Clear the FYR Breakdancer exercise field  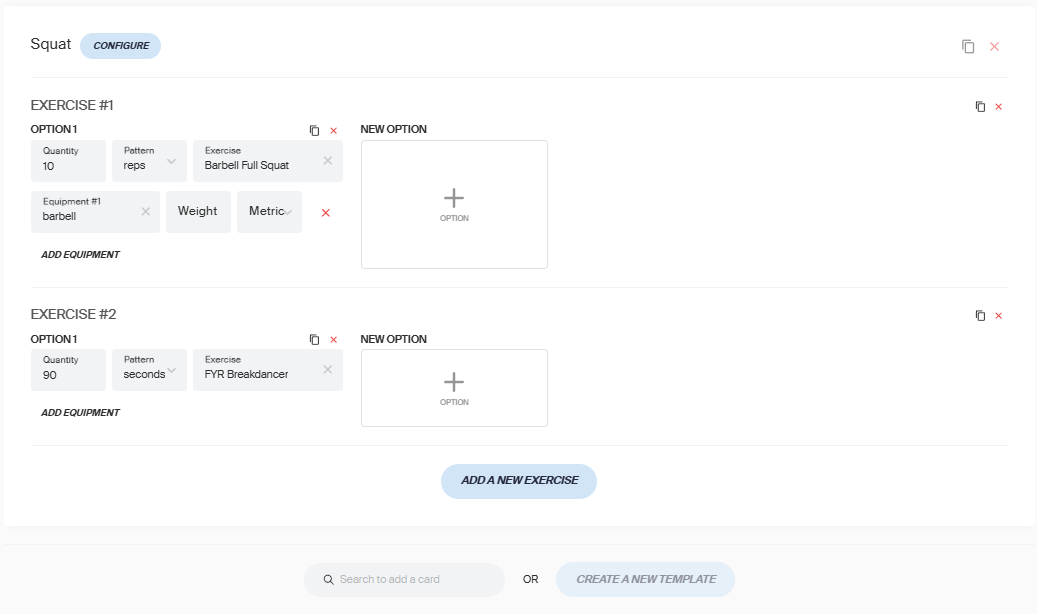coord(327,369)
